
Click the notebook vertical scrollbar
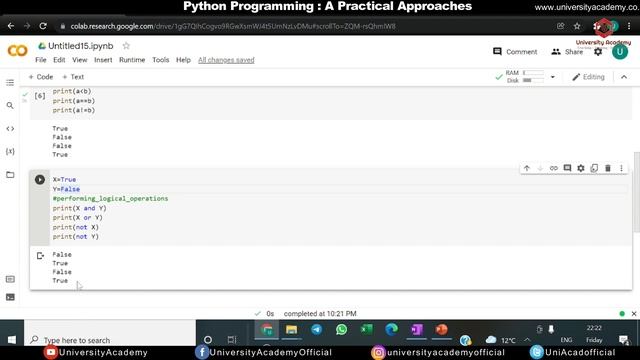point(637,192)
